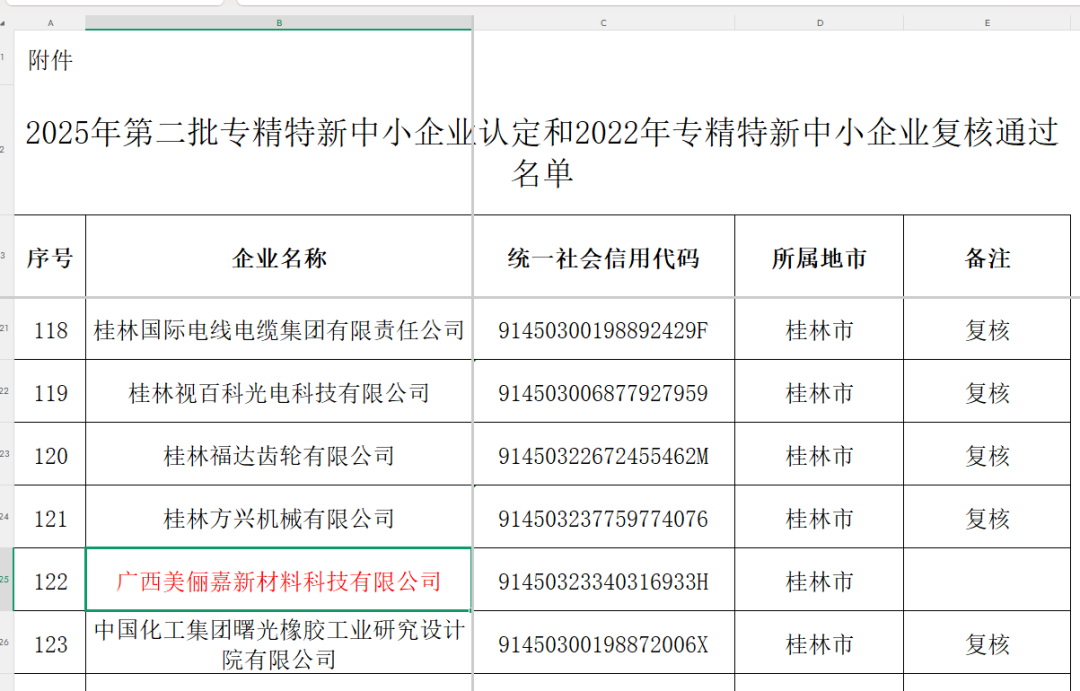
Task: Select the credit code 91450300198892429F cell
Action: [603, 330]
